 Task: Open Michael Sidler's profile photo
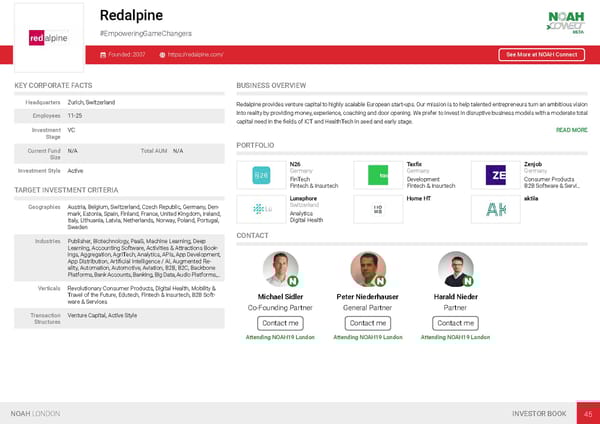point(279,269)
